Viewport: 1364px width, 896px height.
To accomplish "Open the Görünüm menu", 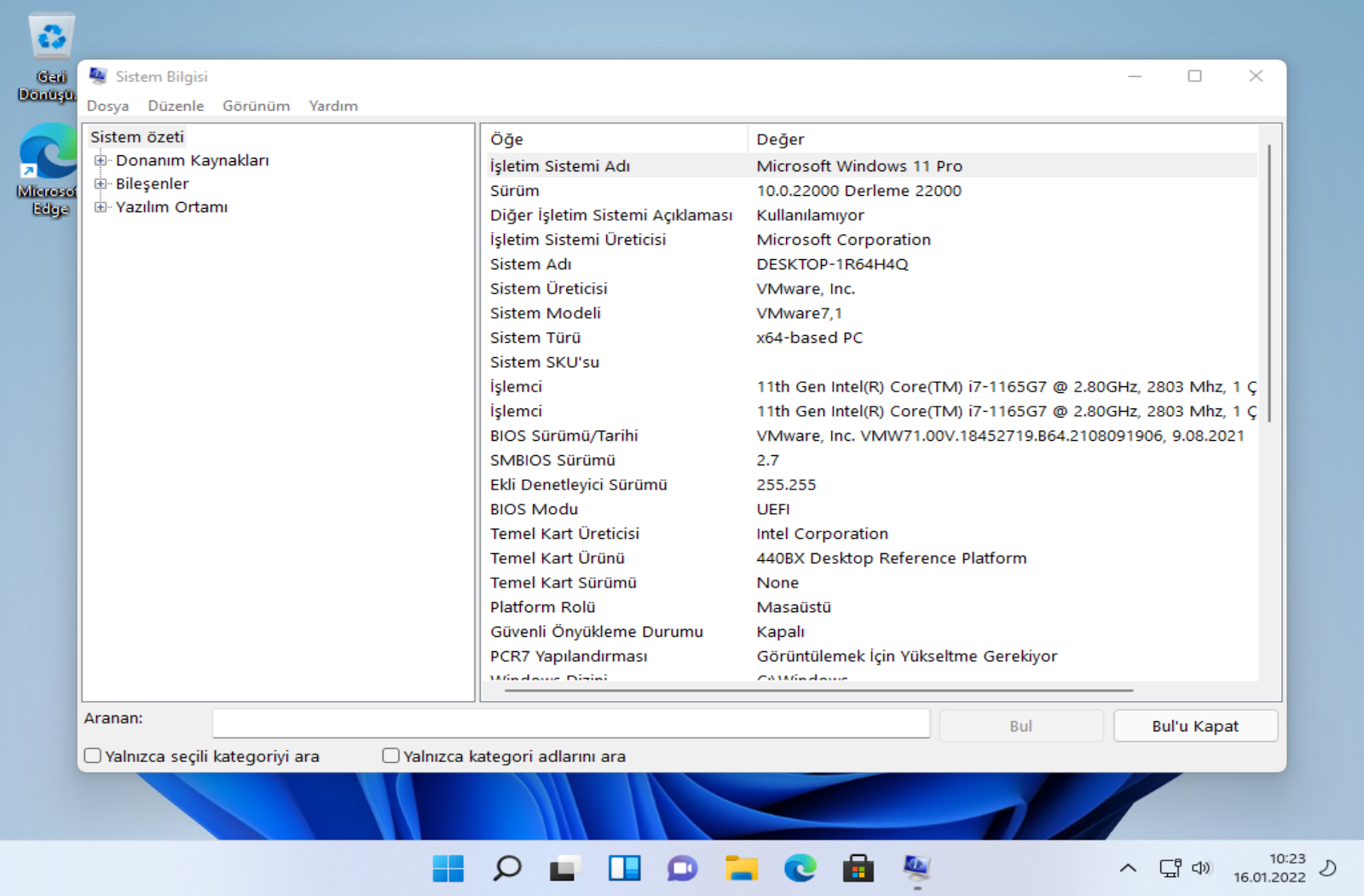I will 256,106.
